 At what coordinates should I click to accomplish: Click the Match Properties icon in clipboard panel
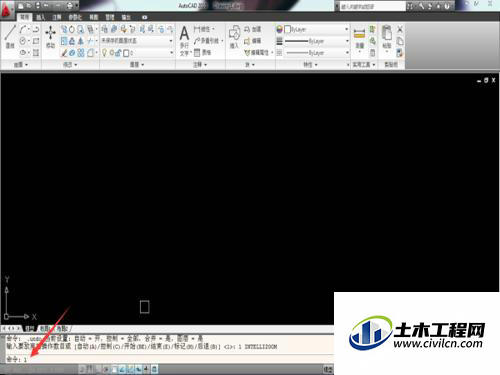(400, 52)
